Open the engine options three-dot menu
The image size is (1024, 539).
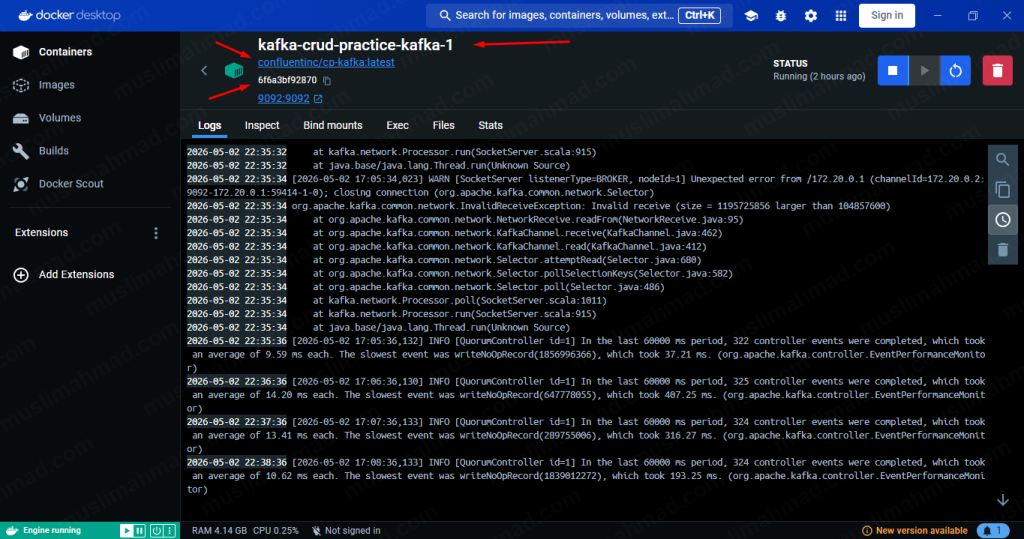click(x=170, y=531)
